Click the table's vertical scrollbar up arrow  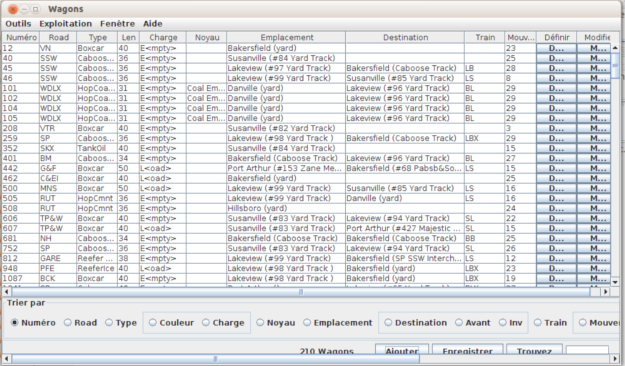pos(615,47)
